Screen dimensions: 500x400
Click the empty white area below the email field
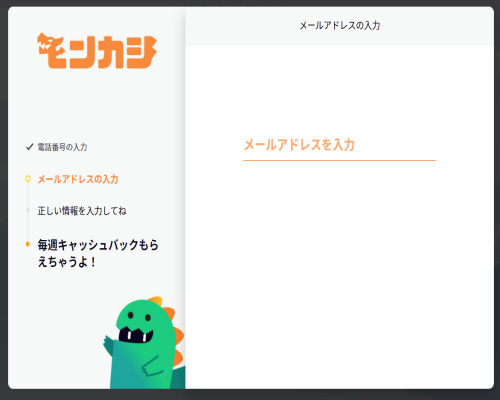click(x=339, y=273)
